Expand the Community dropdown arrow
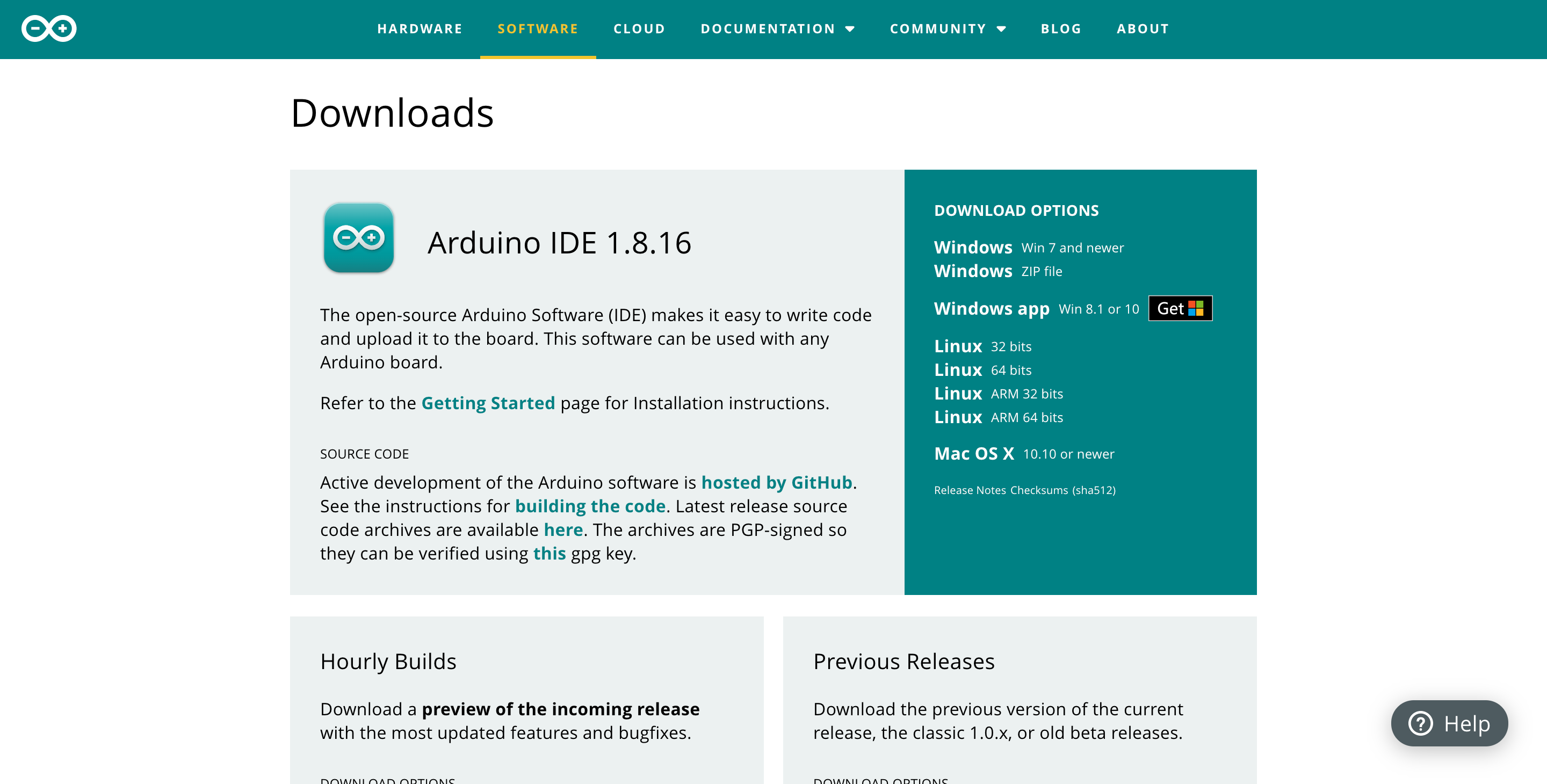 [x=1001, y=29]
